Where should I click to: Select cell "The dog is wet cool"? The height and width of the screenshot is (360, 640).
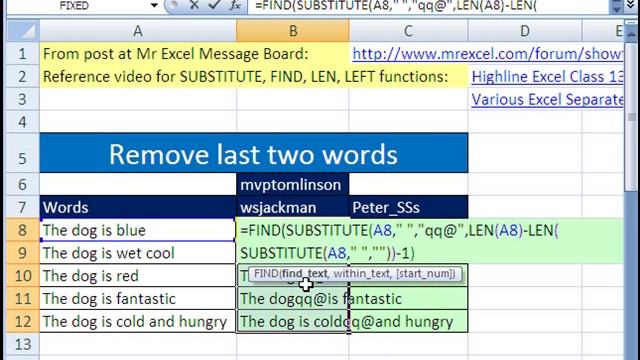[138, 253]
